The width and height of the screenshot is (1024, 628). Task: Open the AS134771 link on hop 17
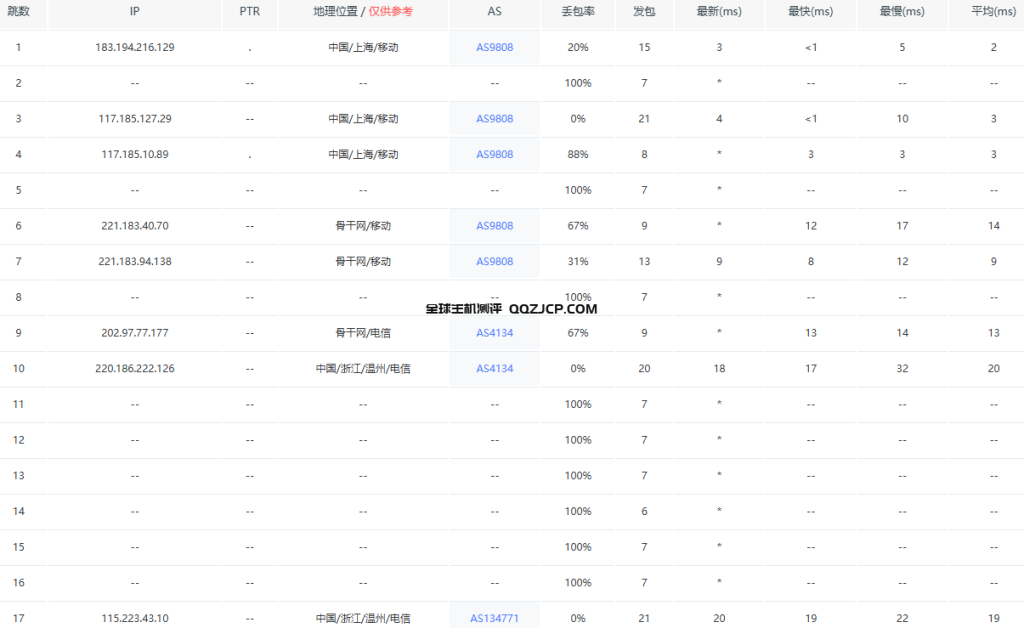pyautogui.click(x=494, y=618)
